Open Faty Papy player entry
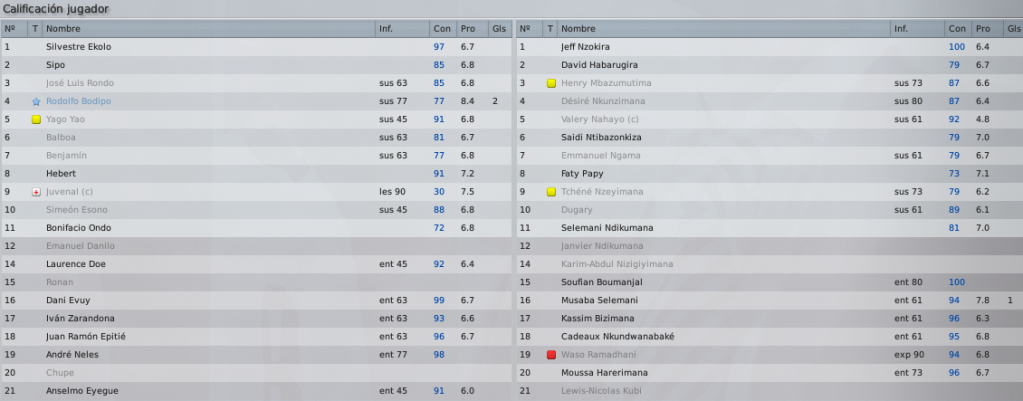This screenshot has height=401, width=1023. point(582,173)
